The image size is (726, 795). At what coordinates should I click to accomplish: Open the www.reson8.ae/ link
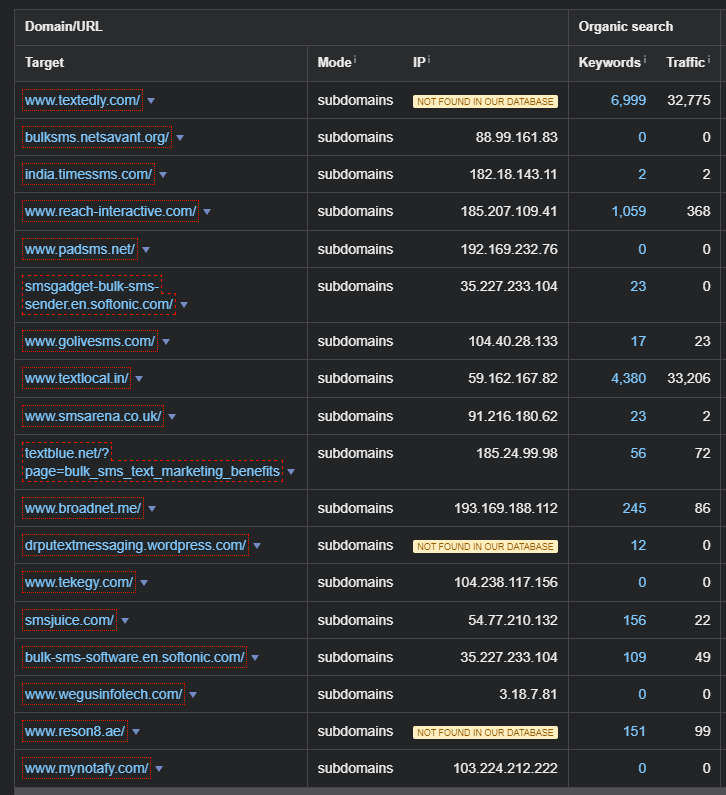pyautogui.click(x=75, y=732)
